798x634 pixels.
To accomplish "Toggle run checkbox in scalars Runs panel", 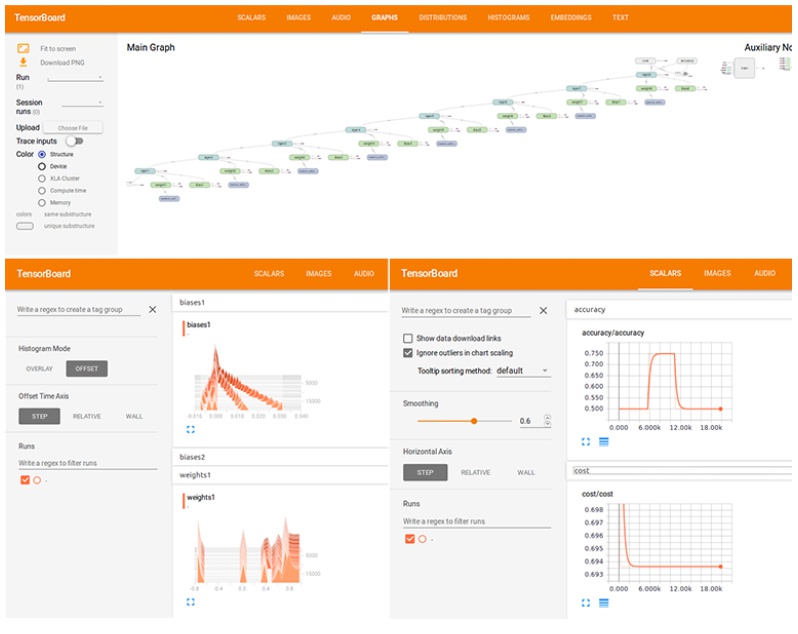I will click(x=410, y=539).
